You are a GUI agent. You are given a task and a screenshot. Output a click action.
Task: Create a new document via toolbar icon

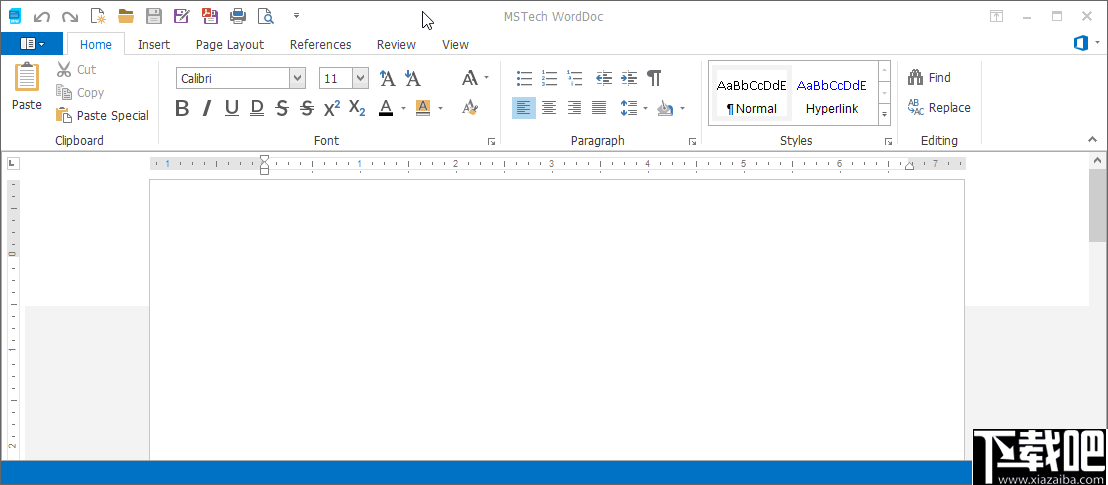98,16
